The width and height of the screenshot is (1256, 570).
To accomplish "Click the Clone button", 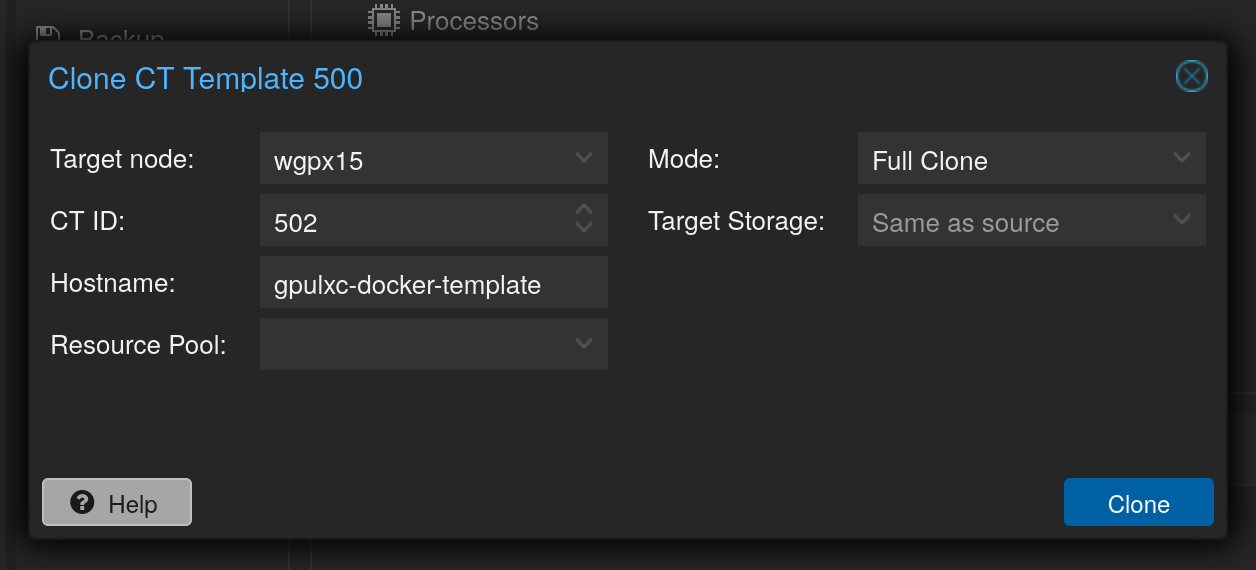I will pyautogui.click(x=1139, y=502).
